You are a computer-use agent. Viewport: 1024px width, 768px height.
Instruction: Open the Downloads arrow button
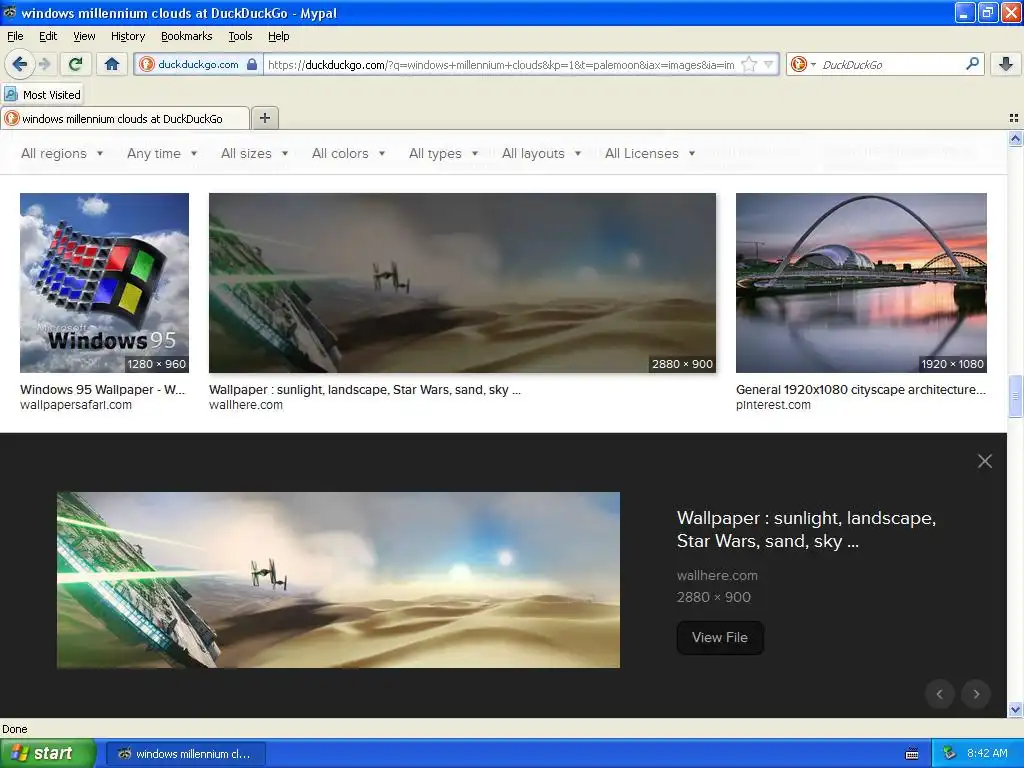pyautogui.click(x=1006, y=64)
